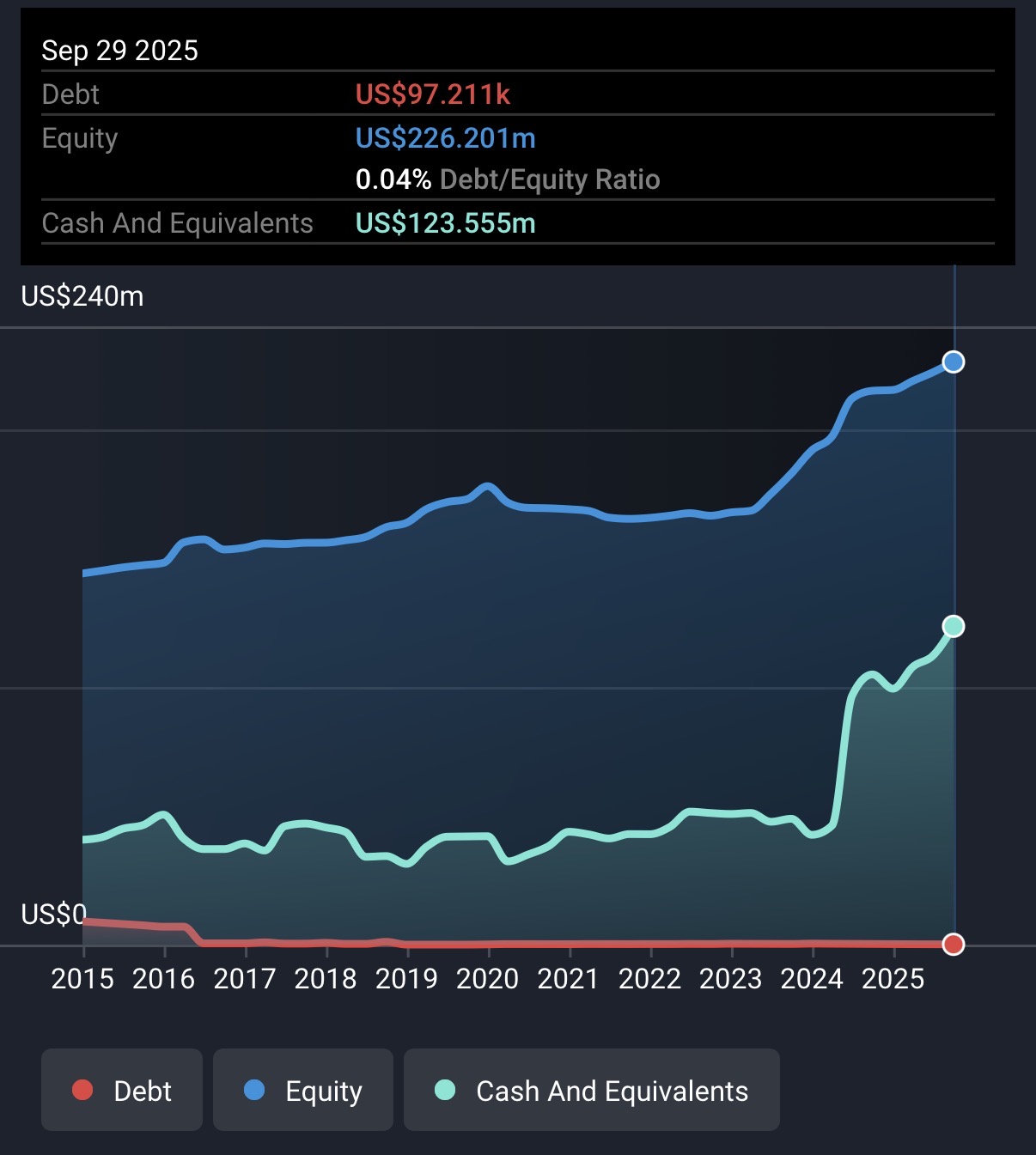Click the US$240m y-axis label
Image resolution: width=1036 pixels, height=1155 pixels.
[x=82, y=296]
